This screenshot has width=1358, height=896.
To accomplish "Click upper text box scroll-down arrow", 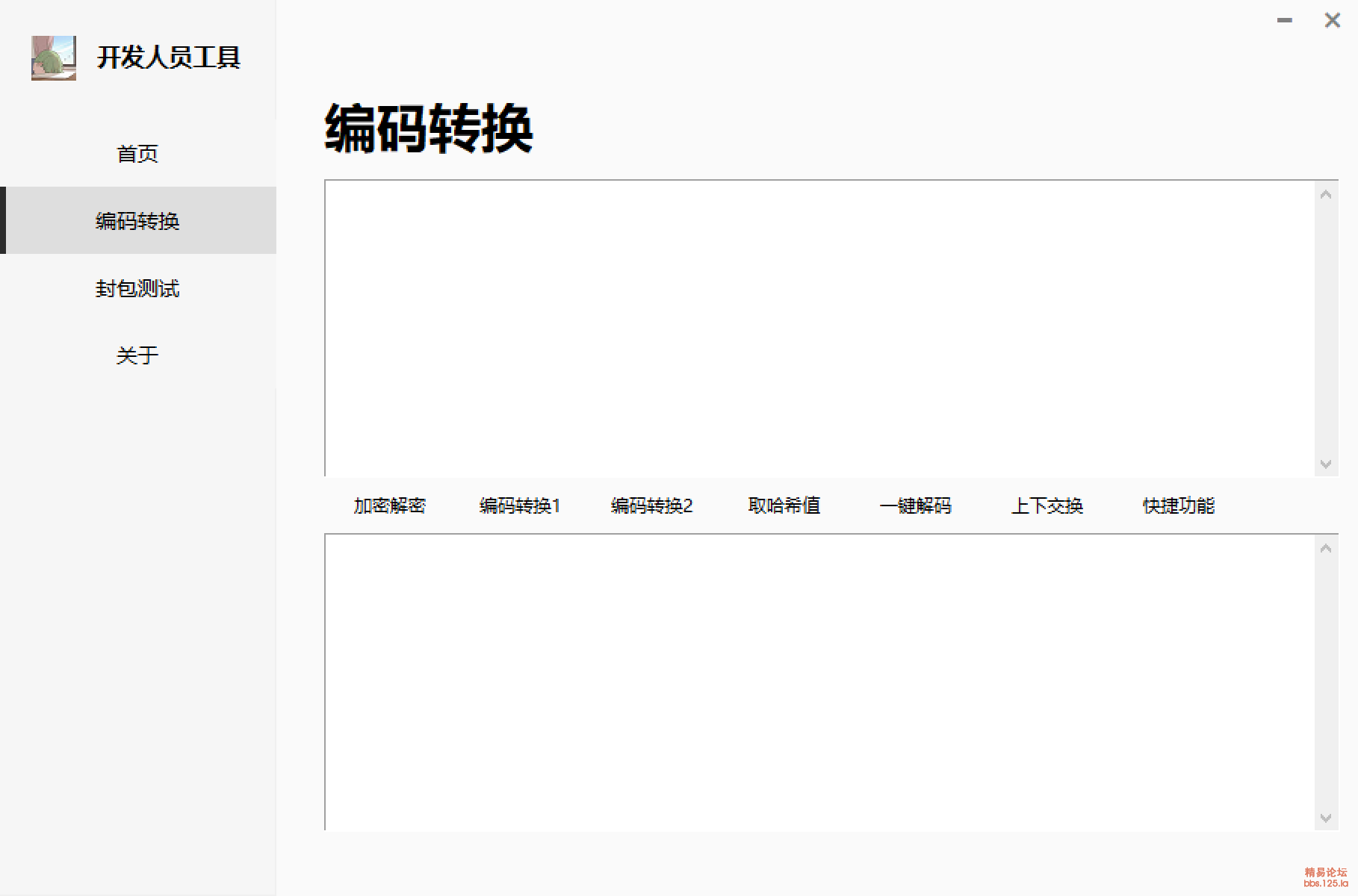I will (x=1326, y=464).
